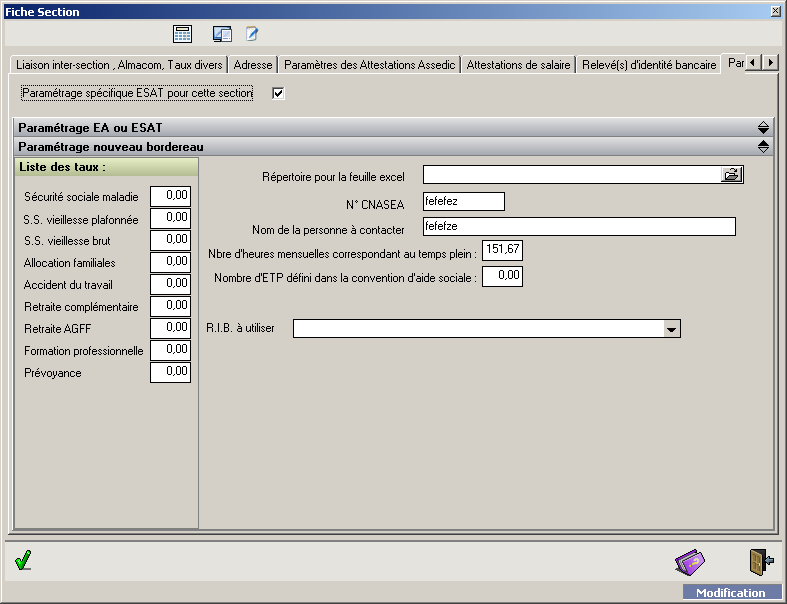
Task: Click the green checkmark to validate
Action: pos(23,561)
